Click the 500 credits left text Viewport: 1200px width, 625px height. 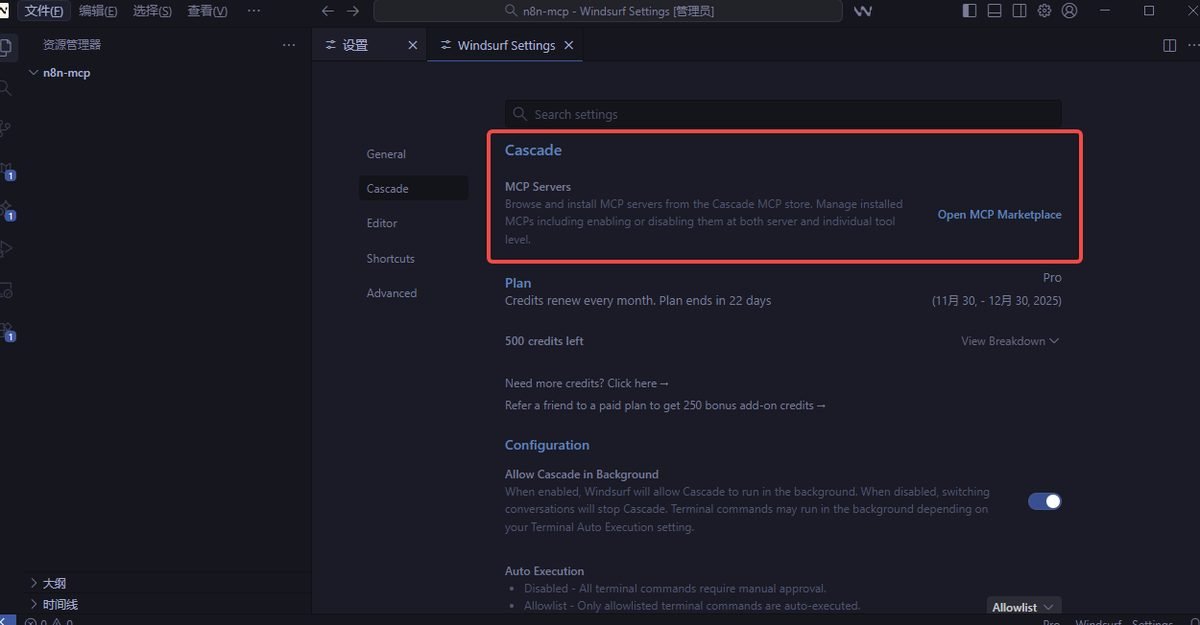(544, 341)
